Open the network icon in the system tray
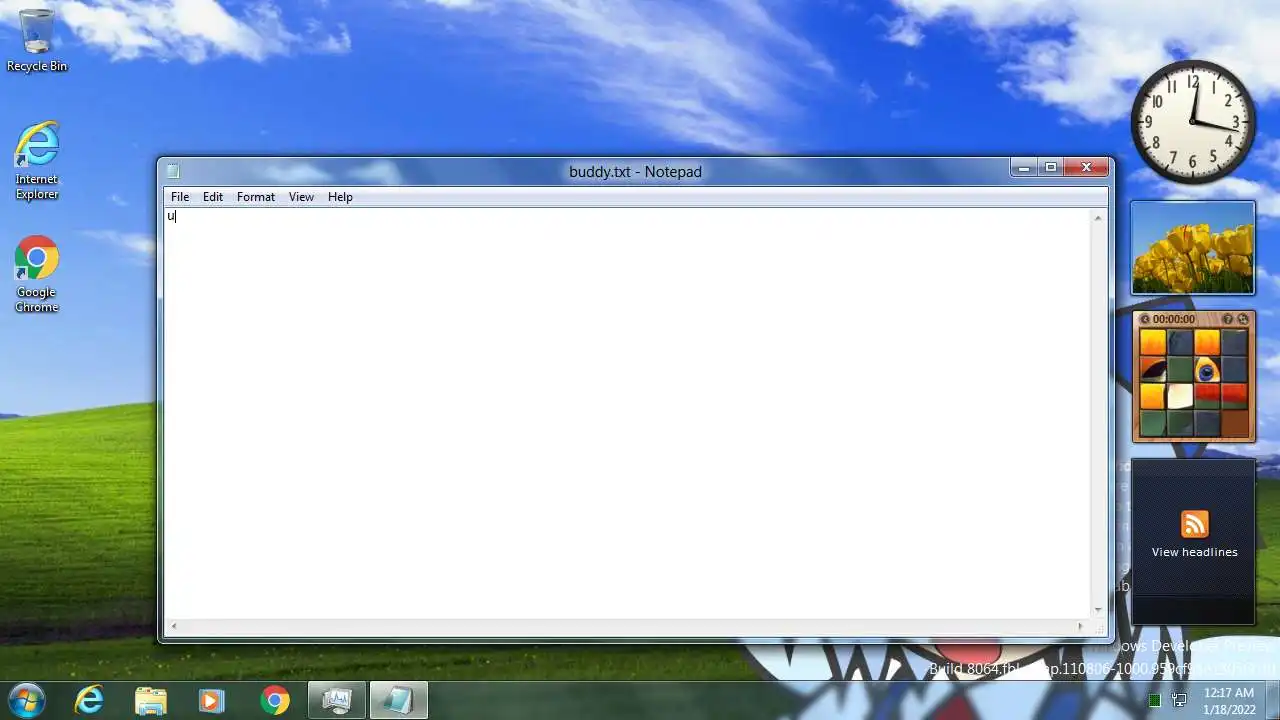This screenshot has height=720, width=1280. tap(1179, 700)
